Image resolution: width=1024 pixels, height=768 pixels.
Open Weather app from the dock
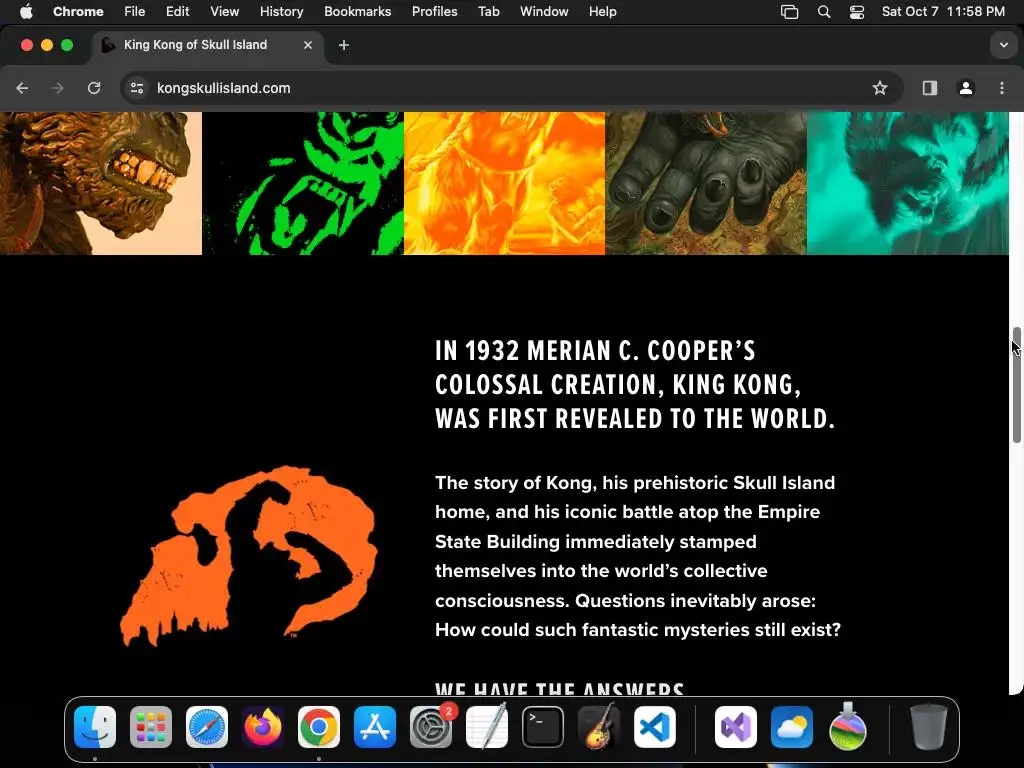(792, 727)
